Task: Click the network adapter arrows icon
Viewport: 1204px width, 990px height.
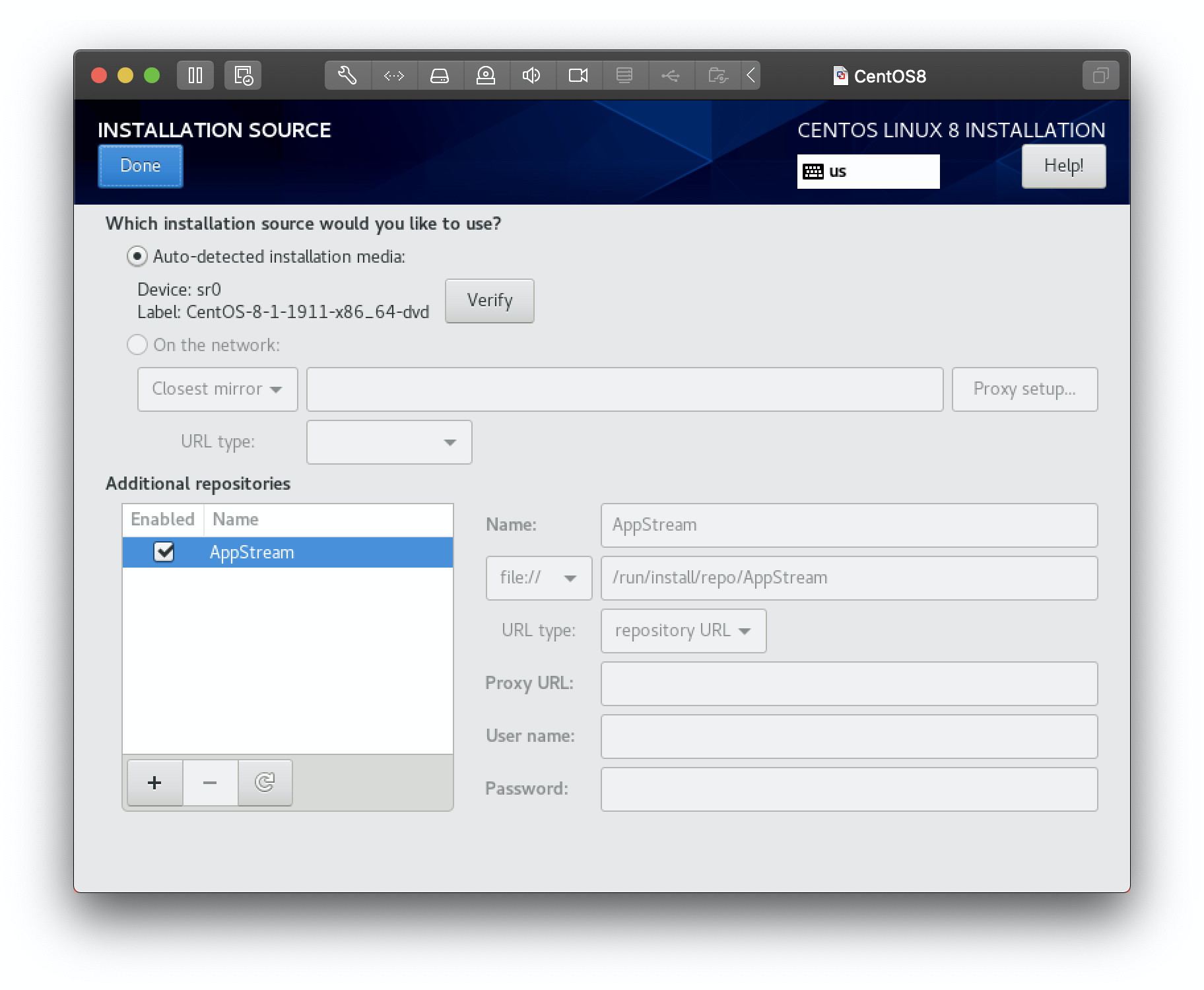Action: tap(394, 75)
